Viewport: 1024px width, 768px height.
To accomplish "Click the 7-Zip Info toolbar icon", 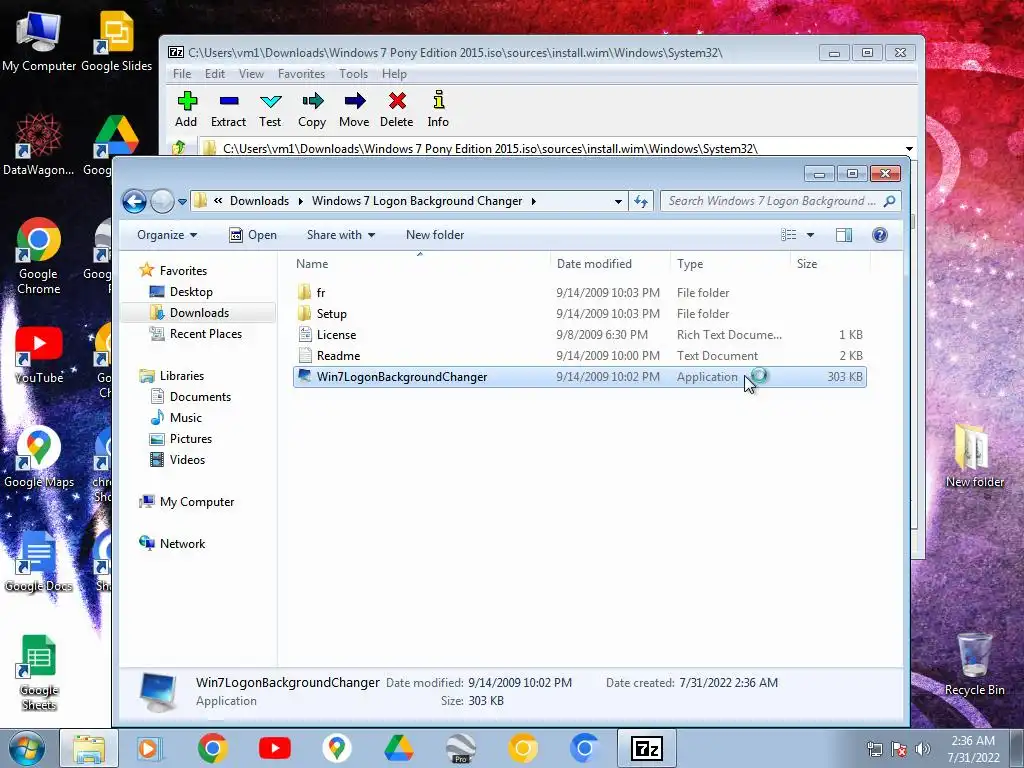I will [x=438, y=109].
